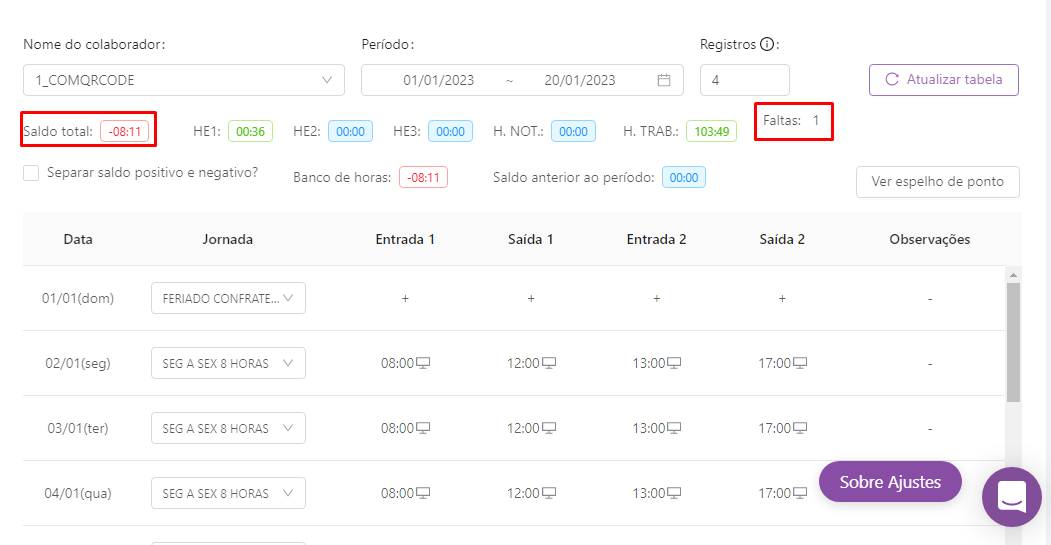Click monitor icon beside 12:00 on 03/01
1051x545 pixels.
coord(549,428)
